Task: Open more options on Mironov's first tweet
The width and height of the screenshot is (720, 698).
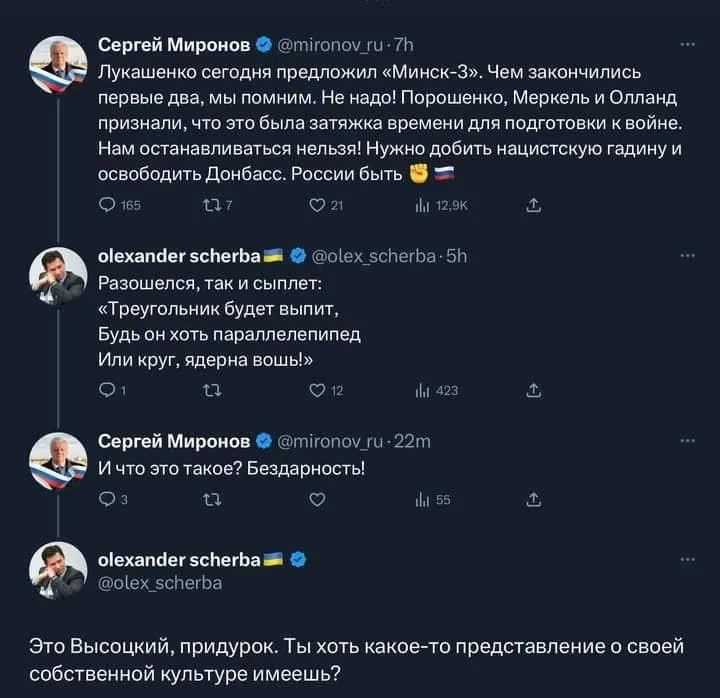Action: click(x=686, y=44)
